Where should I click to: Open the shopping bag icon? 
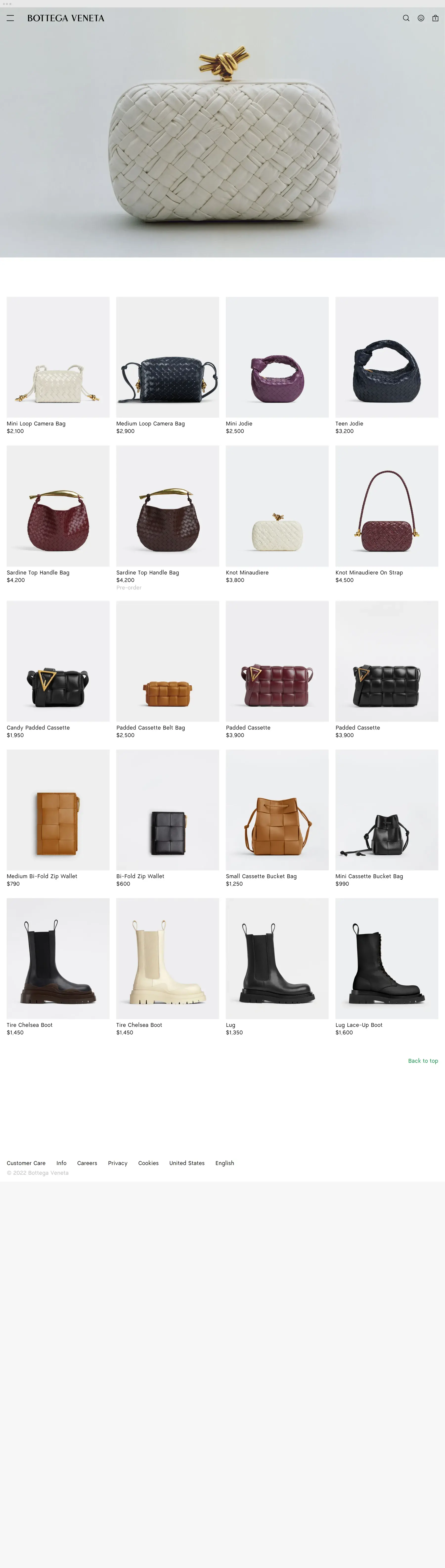pyautogui.click(x=435, y=18)
